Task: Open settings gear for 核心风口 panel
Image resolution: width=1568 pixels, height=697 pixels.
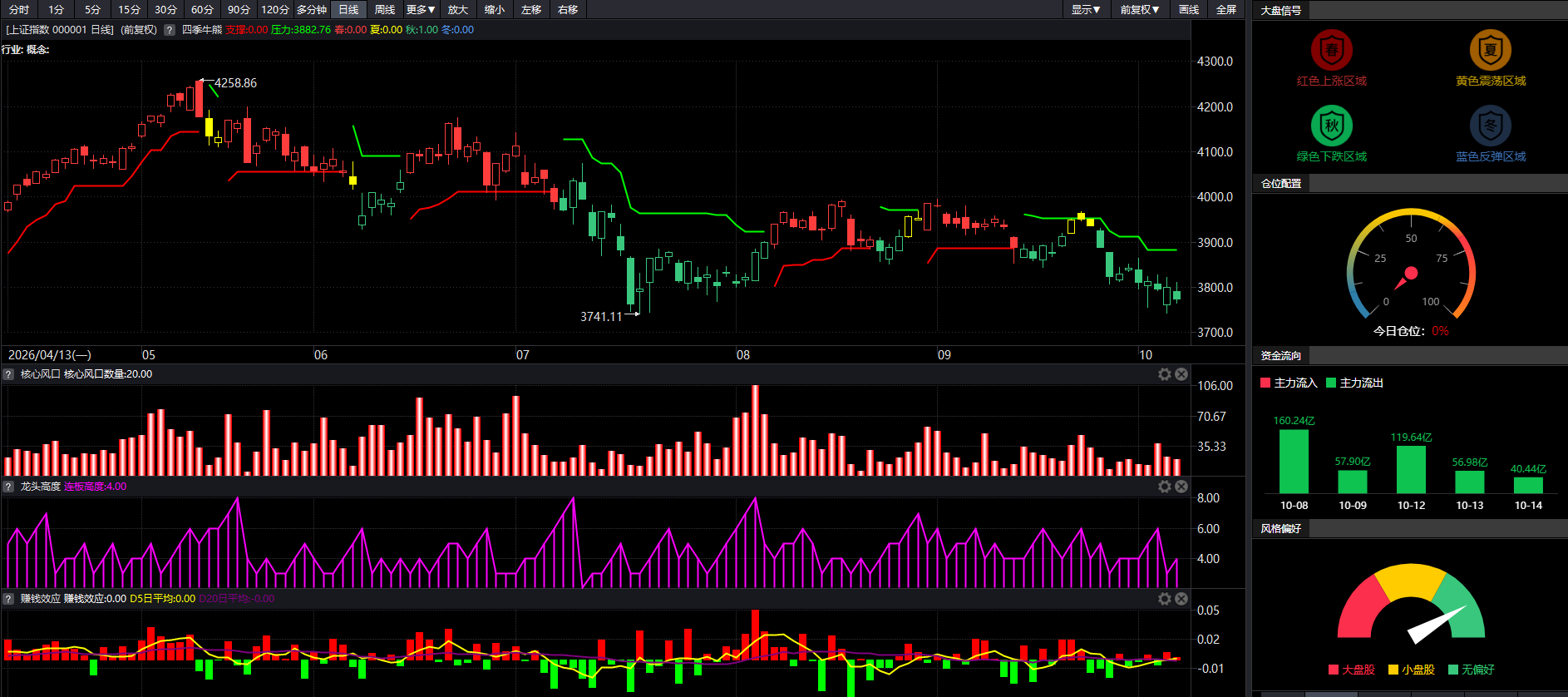Action: (x=1165, y=374)
